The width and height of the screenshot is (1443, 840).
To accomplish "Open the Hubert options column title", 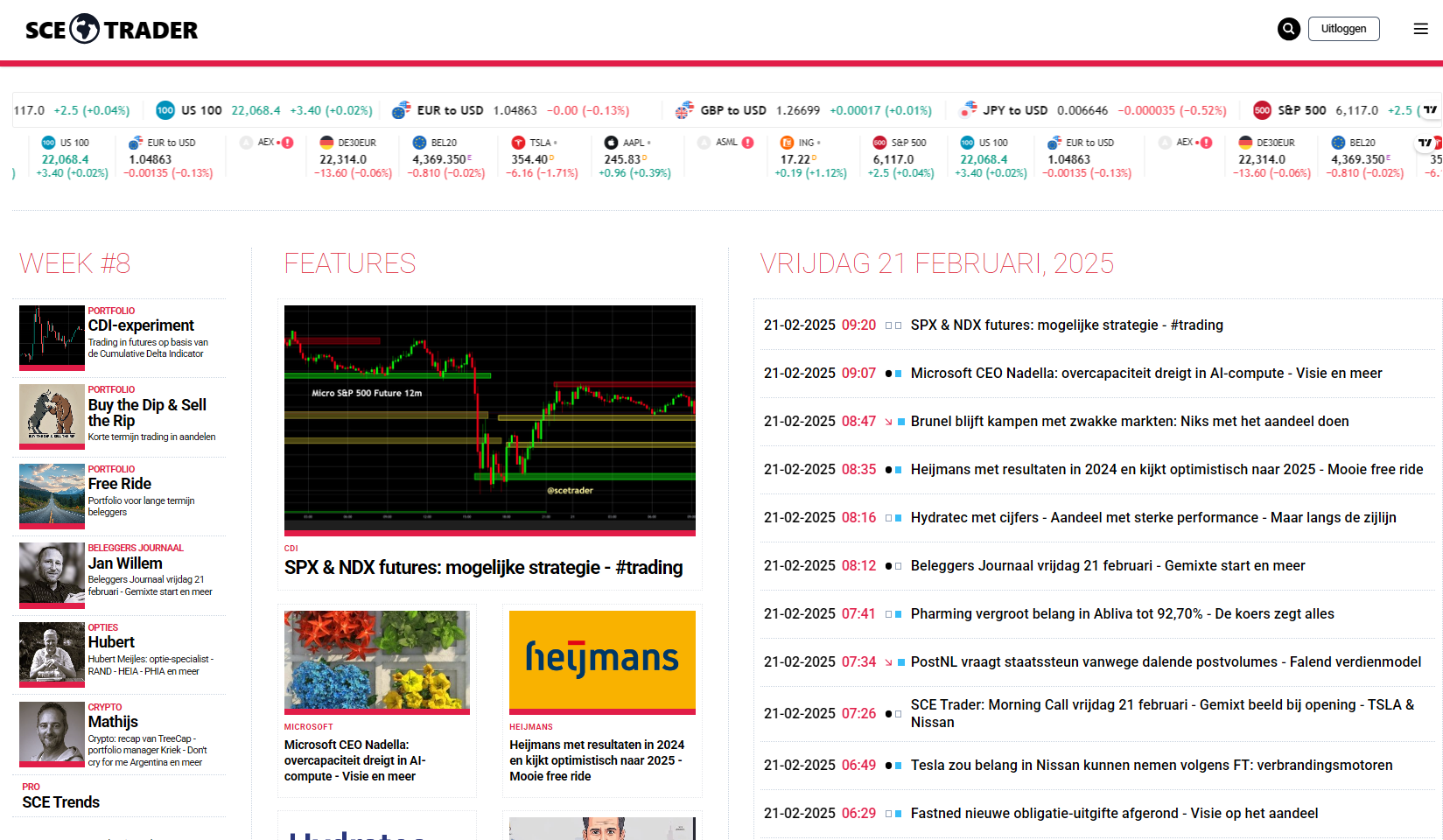I will tap(111, 642).
